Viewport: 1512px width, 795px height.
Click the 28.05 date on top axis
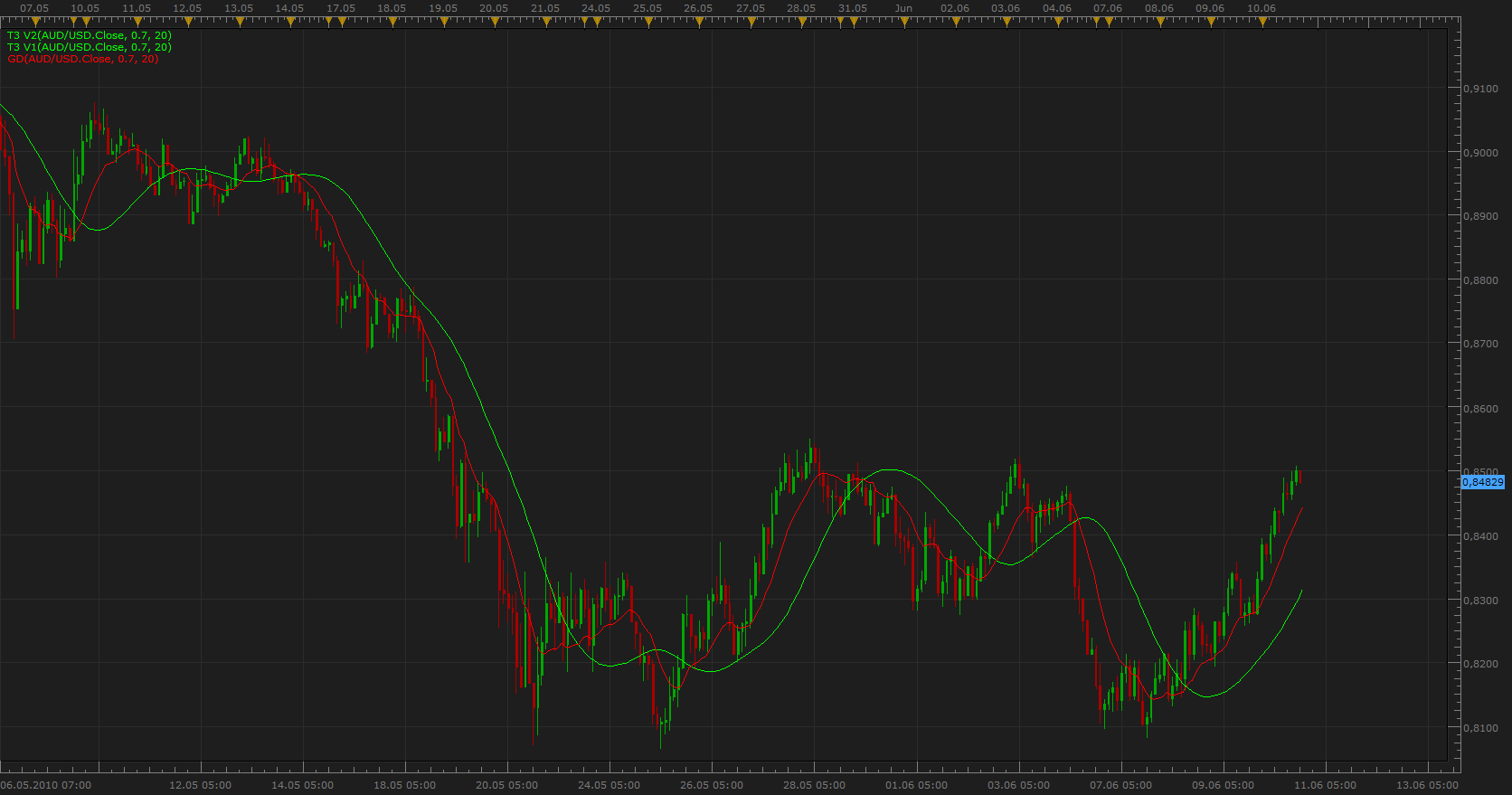[801, 8]
